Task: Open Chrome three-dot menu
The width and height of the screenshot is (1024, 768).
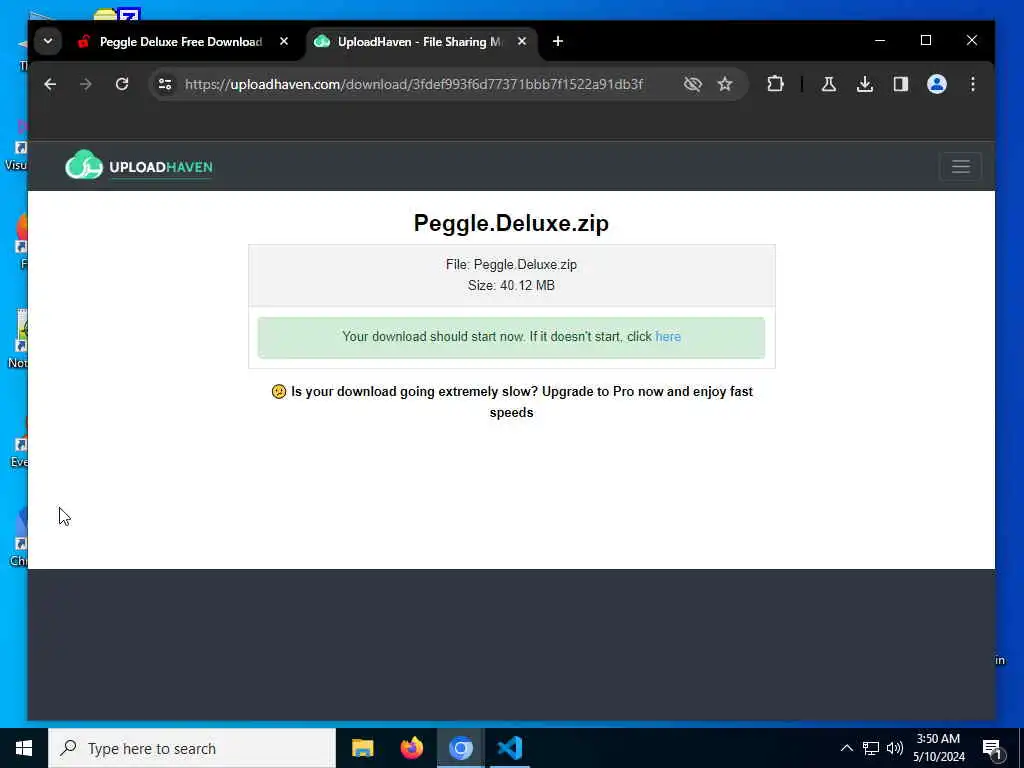Action: pos(972,84)
